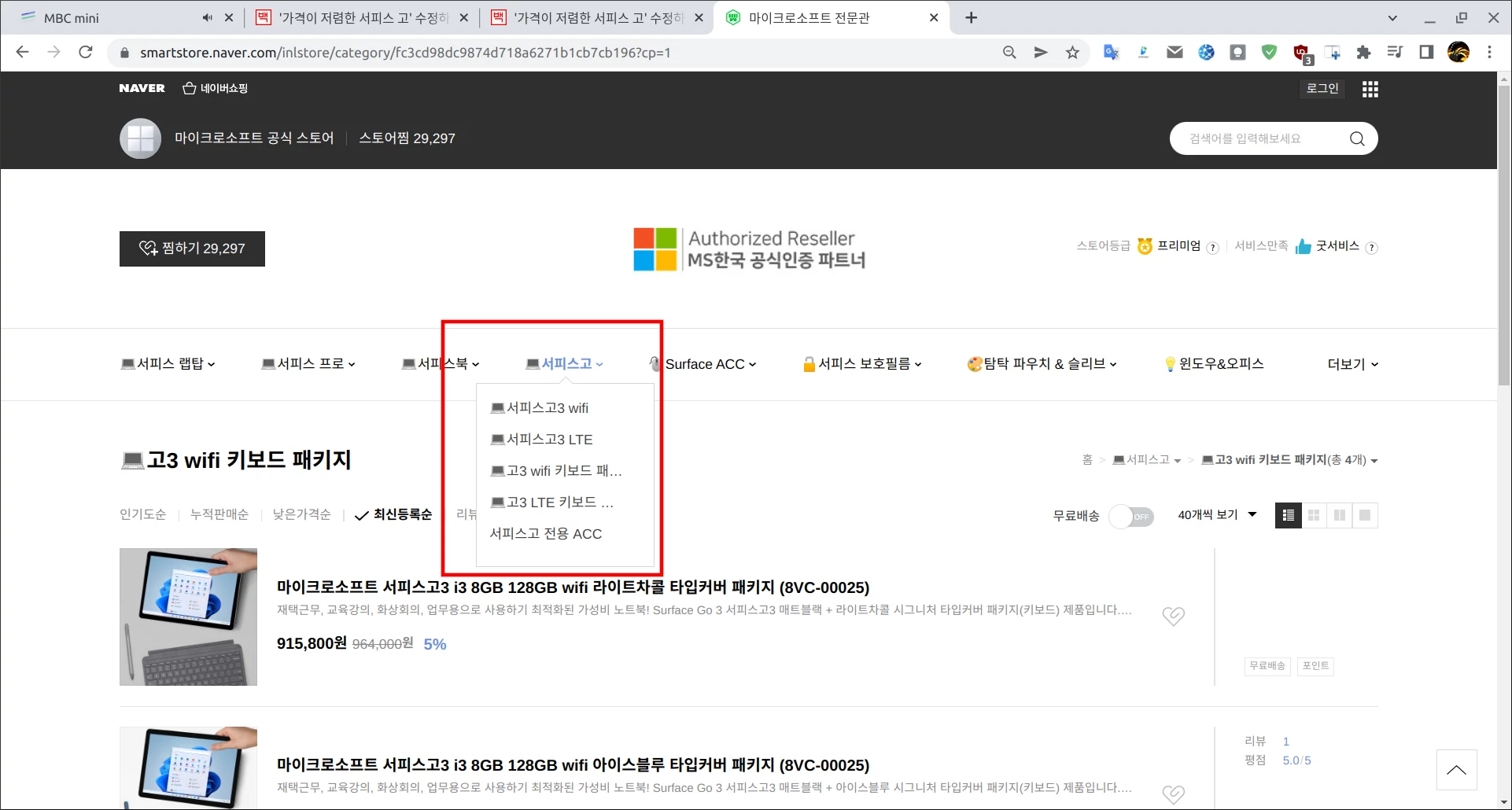The image size is (1512, 810).
Task: Open the uBlock extension icon
Action: tap(1301, 53)
